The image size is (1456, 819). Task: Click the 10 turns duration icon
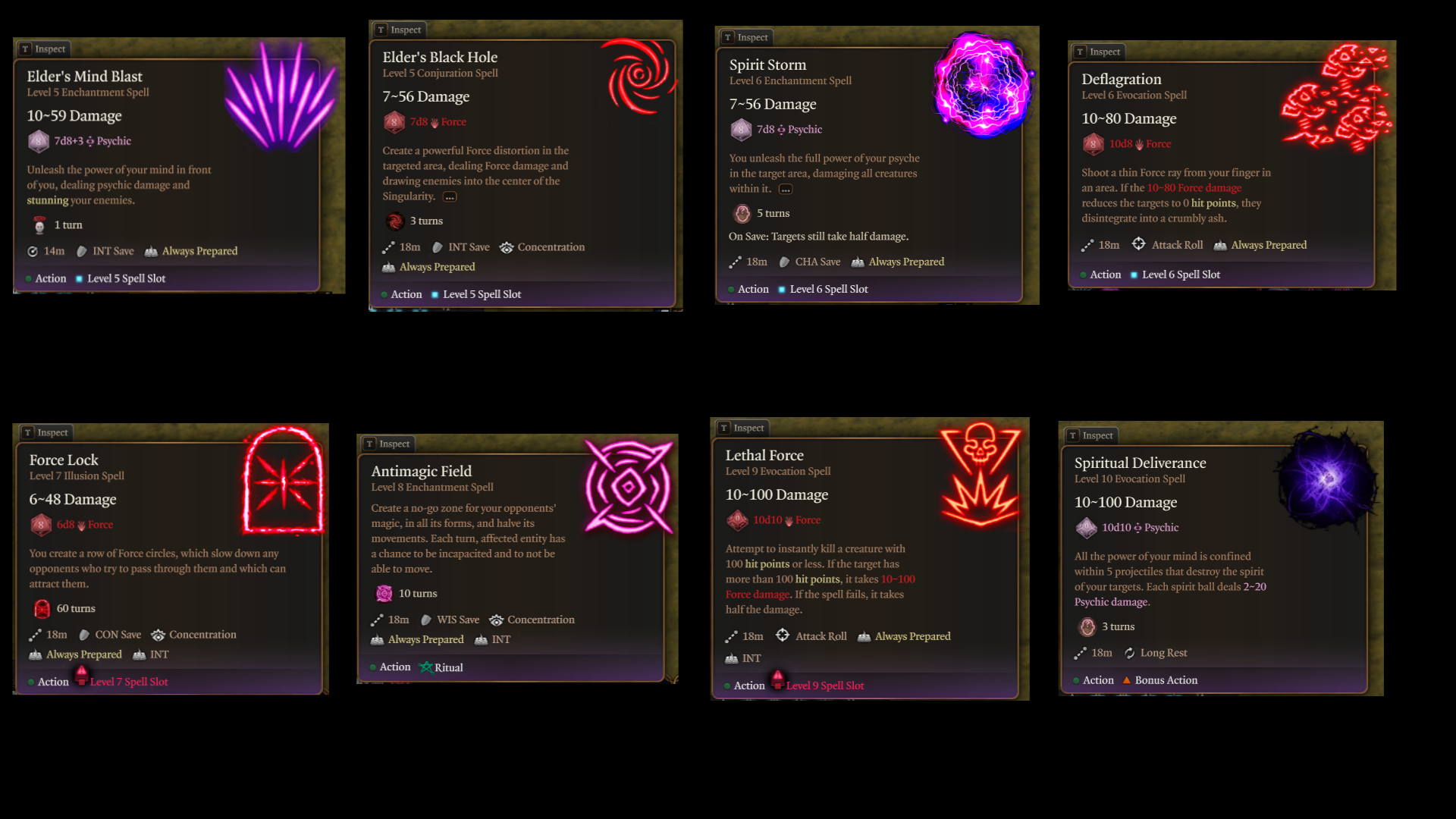(x=384, y=594)
